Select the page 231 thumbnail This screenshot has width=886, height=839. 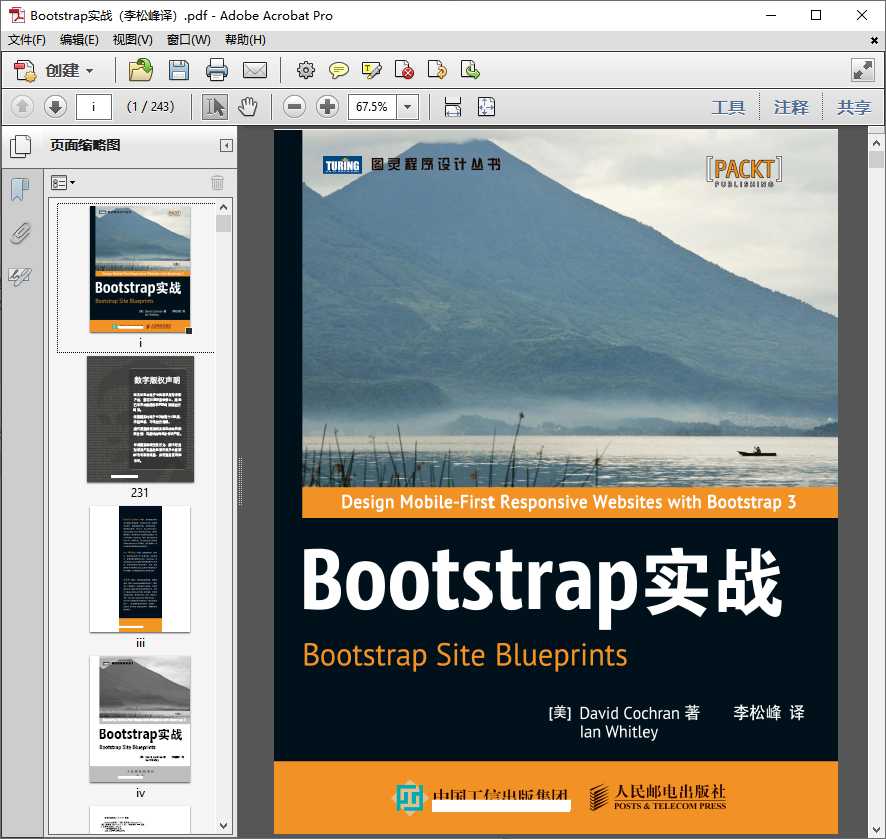140,420
